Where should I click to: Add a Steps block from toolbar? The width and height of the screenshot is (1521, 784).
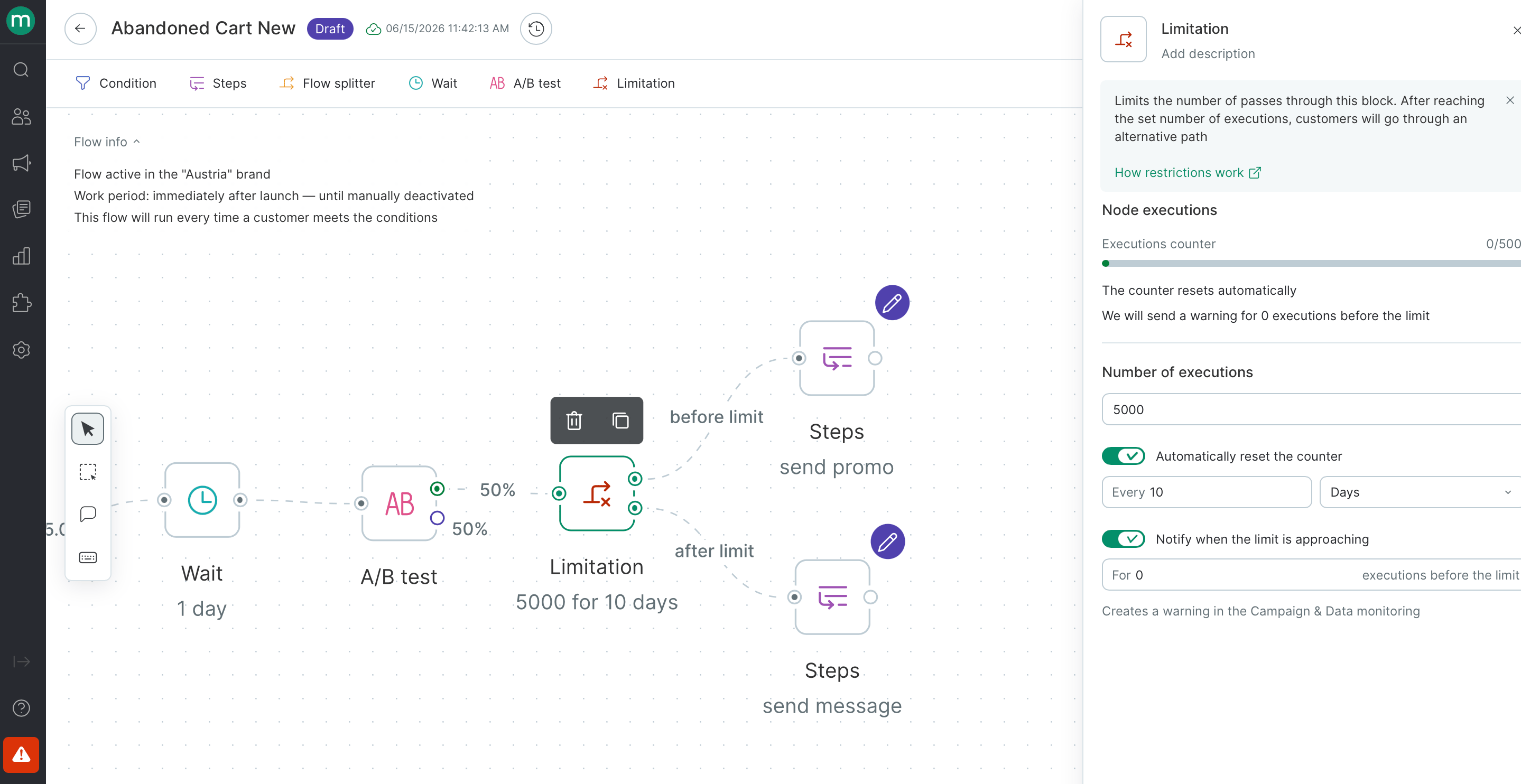pos(218,83)
